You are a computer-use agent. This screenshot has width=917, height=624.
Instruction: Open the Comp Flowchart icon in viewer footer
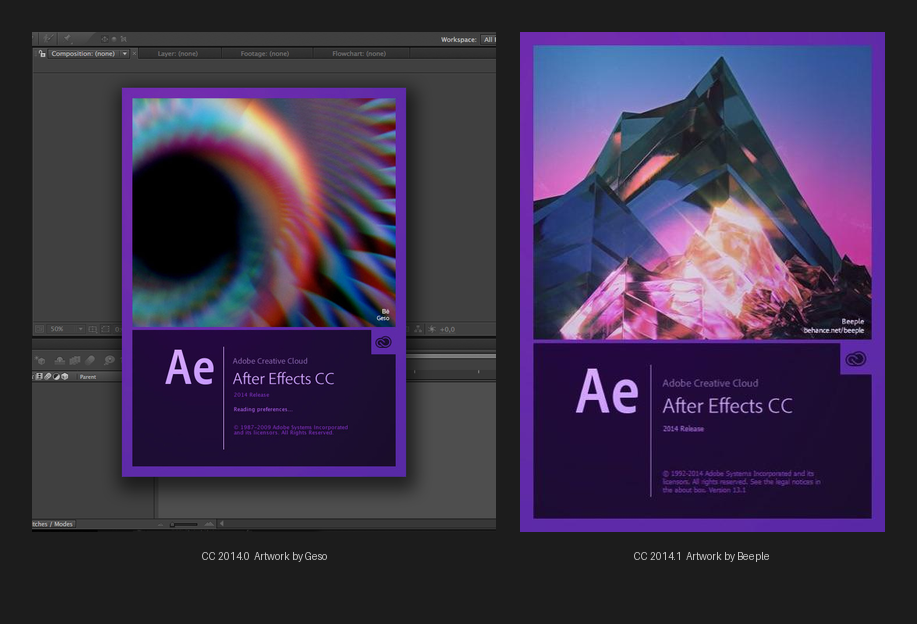click(x=418, y=329)
